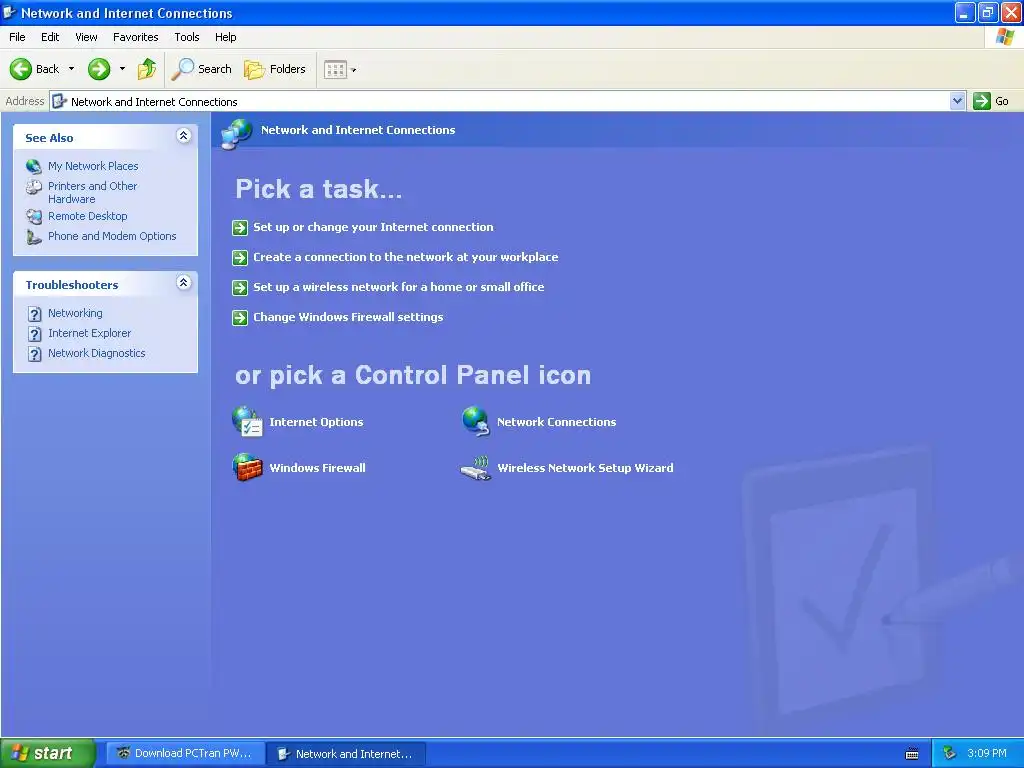Click the Go arrow button
The height and width of the screenshot is (768, 1024).
(x=982, y=101)
